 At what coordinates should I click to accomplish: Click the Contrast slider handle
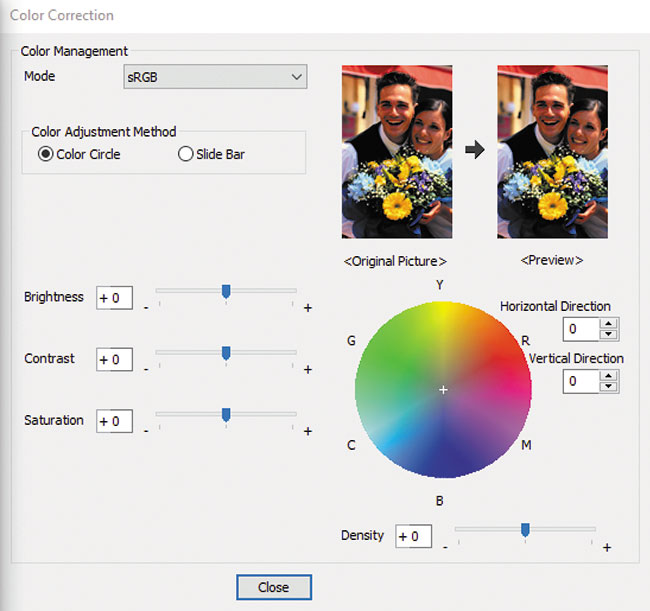(226, 353)
